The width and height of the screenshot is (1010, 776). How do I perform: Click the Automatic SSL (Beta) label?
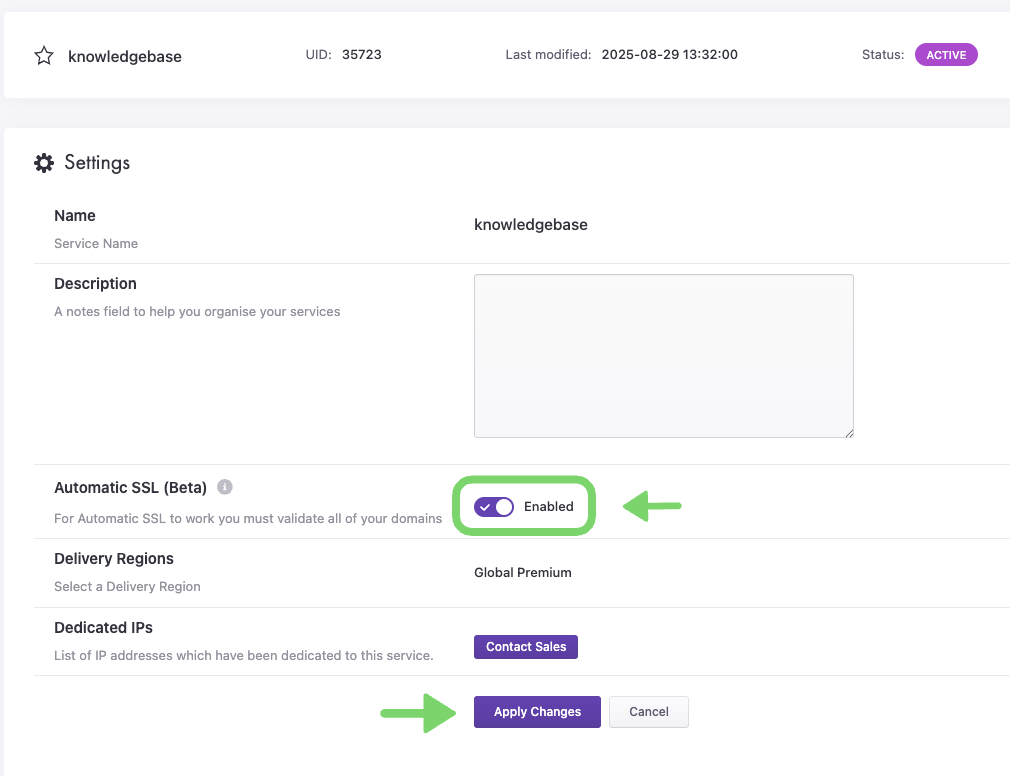pyautogui.click(x=130, y=488)
